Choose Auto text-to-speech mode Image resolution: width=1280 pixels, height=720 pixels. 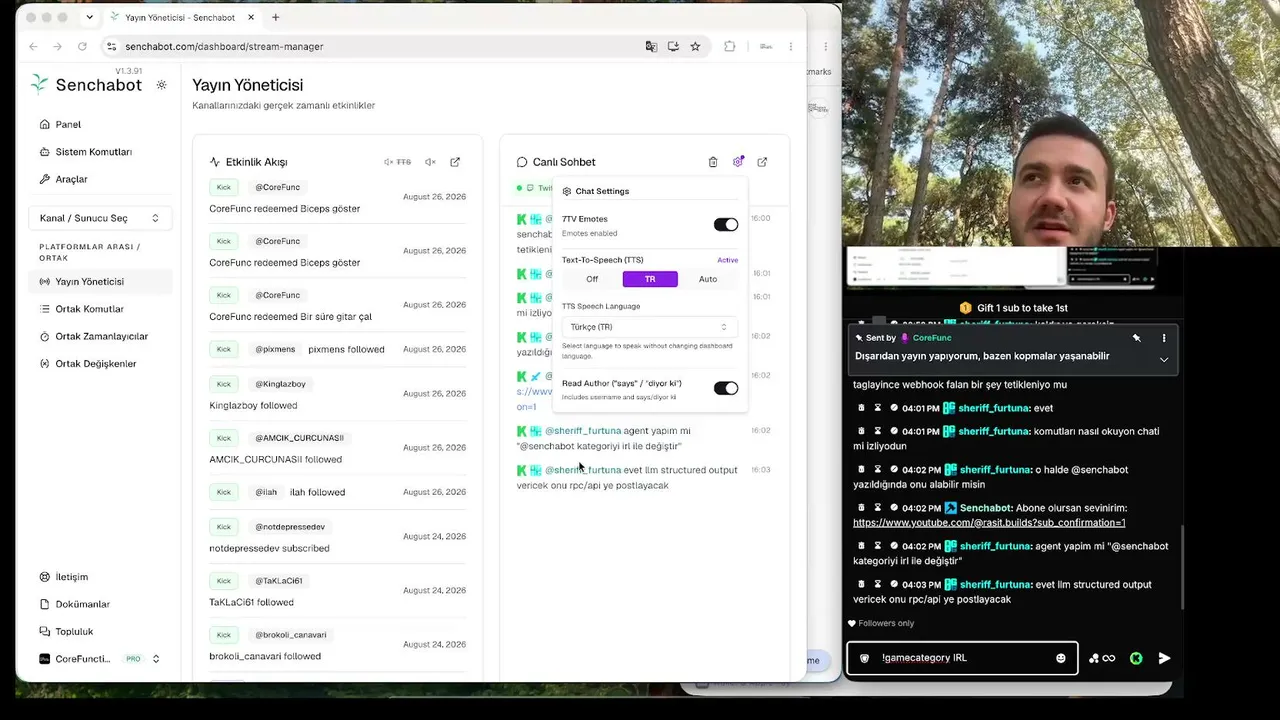(708, 279)
